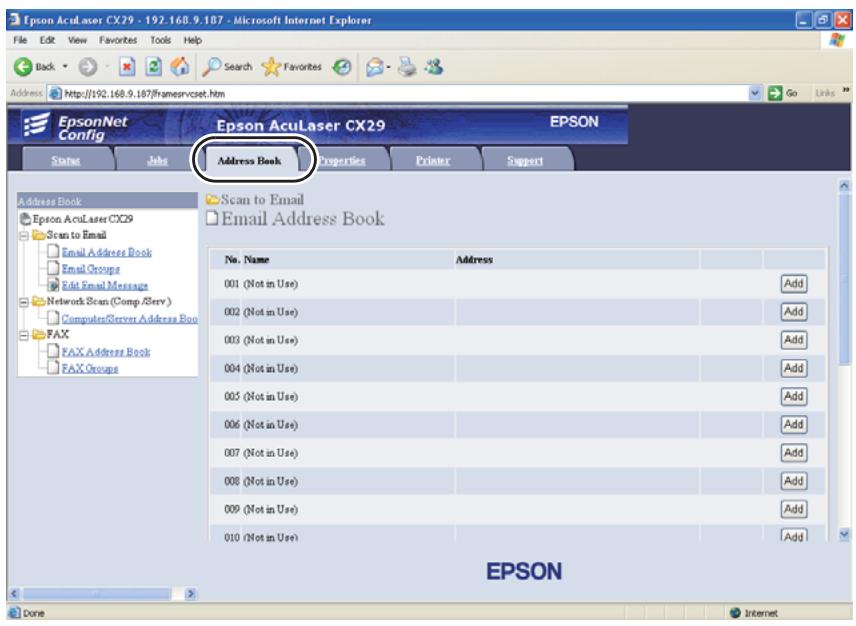The width and height of the screenshot is (856, 626).
Task: Open Back button history dropdown arrow
Action: (65, 67)
